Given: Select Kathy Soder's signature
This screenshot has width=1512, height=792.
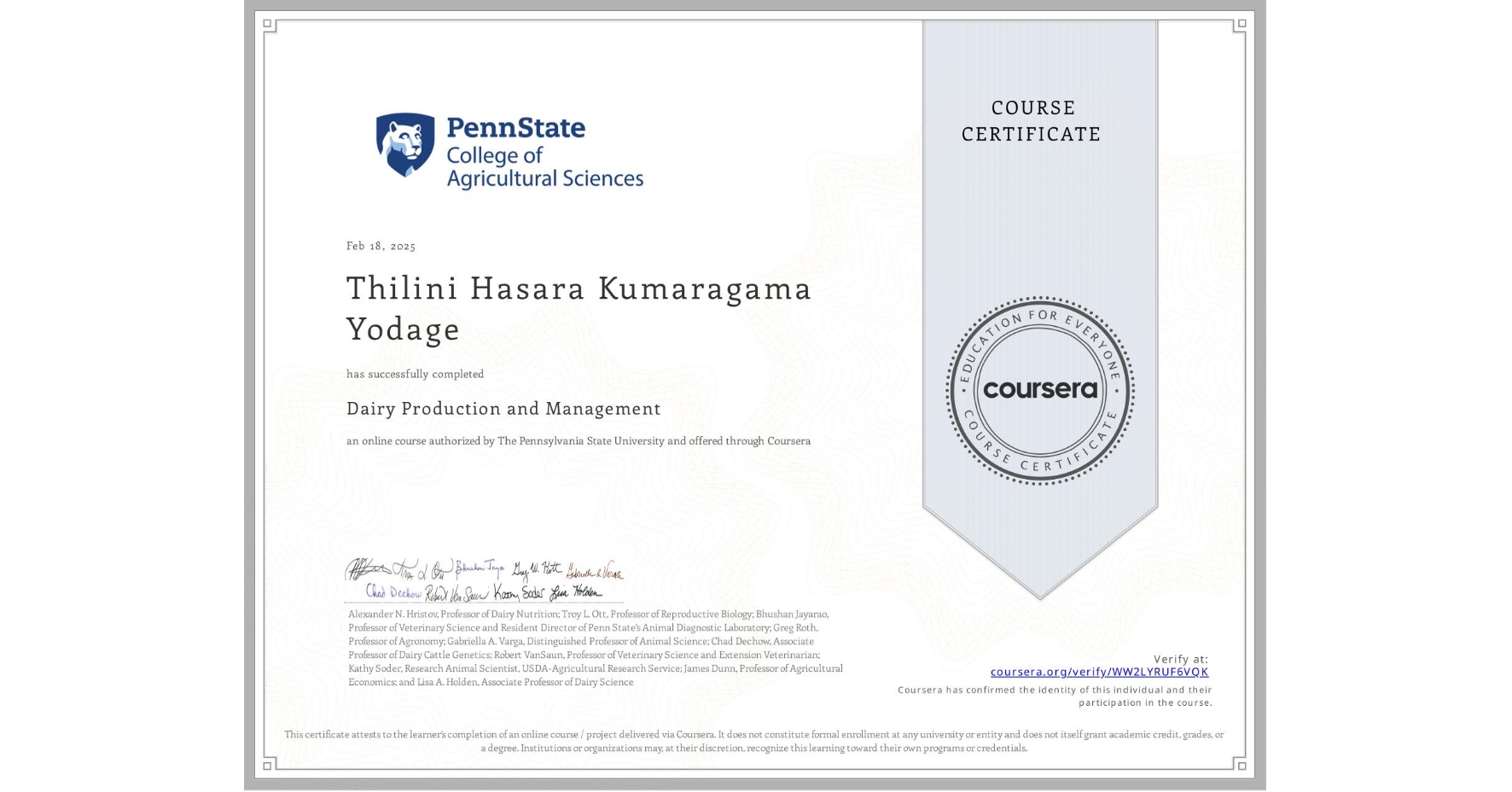Looking at the screenshot, I should (x=520, y=592).
